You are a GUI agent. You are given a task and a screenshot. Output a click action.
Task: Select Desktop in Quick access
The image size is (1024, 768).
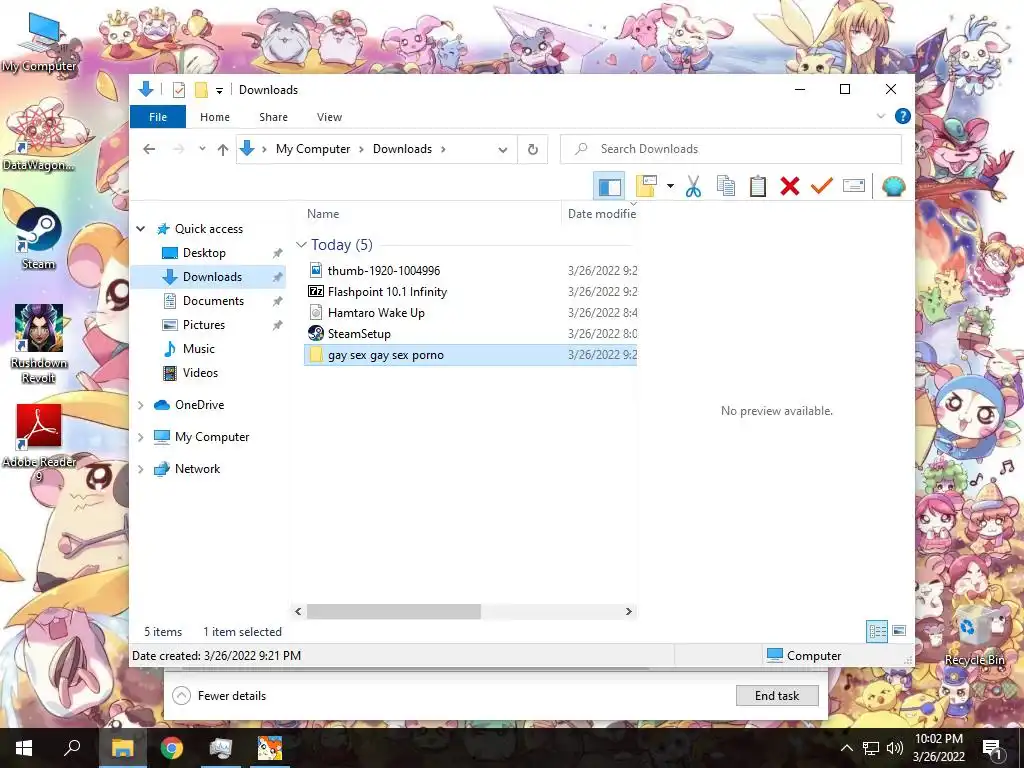(x=204, y=253)
